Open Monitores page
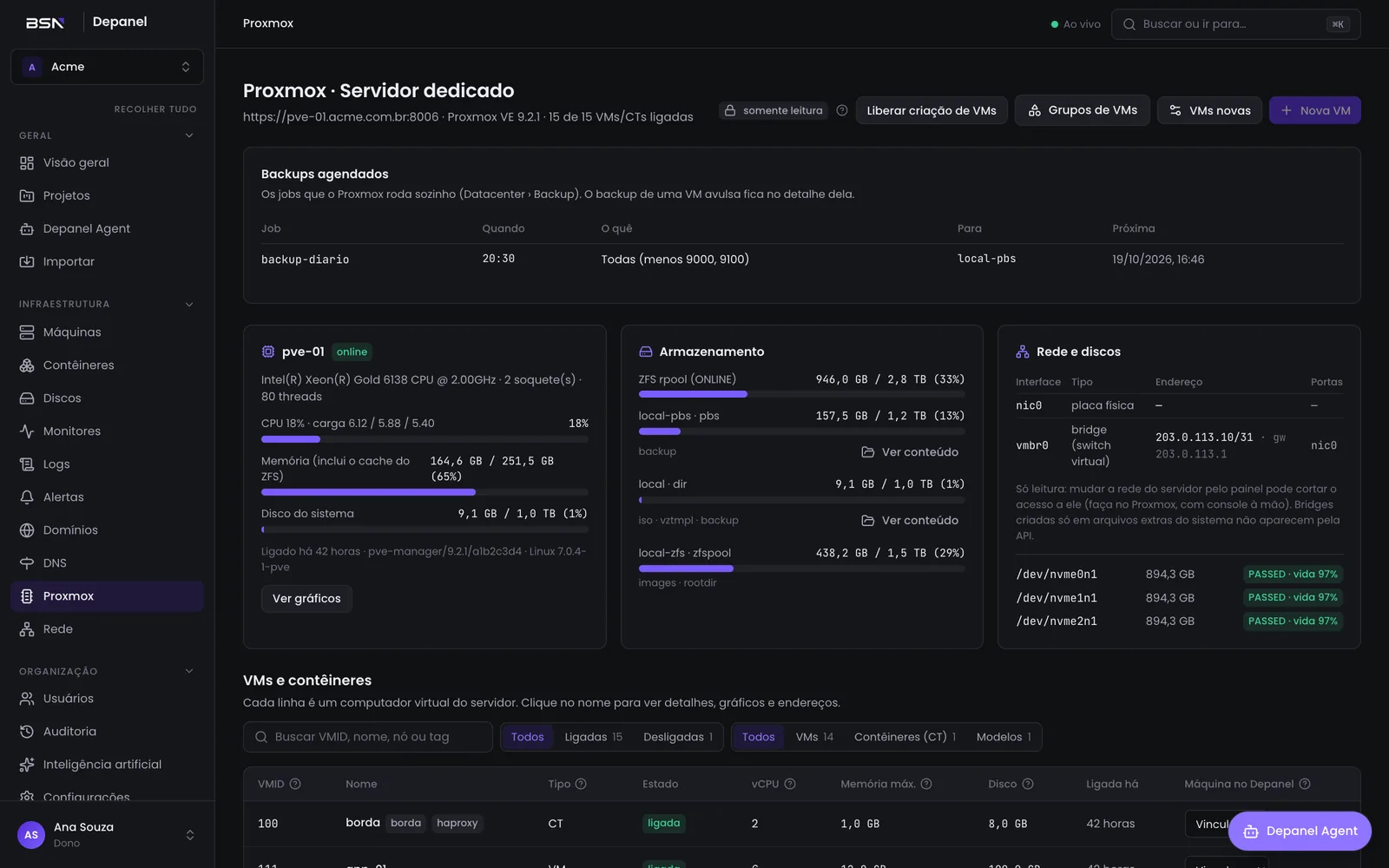 pos(107,431)
